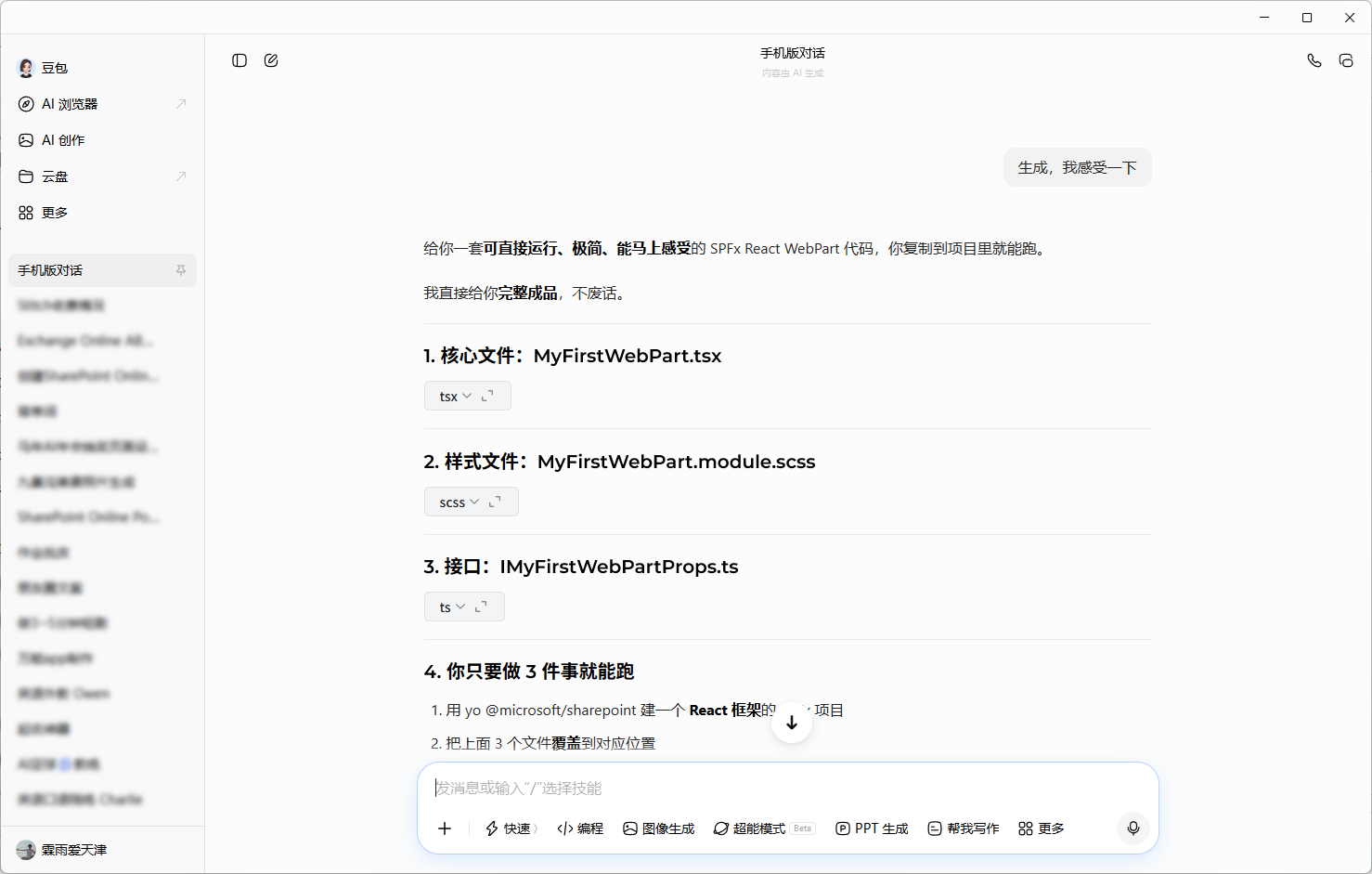Enlarge the scss code block with the expand icon
This screenshot has height=874, width=1372.
[495, 502]
